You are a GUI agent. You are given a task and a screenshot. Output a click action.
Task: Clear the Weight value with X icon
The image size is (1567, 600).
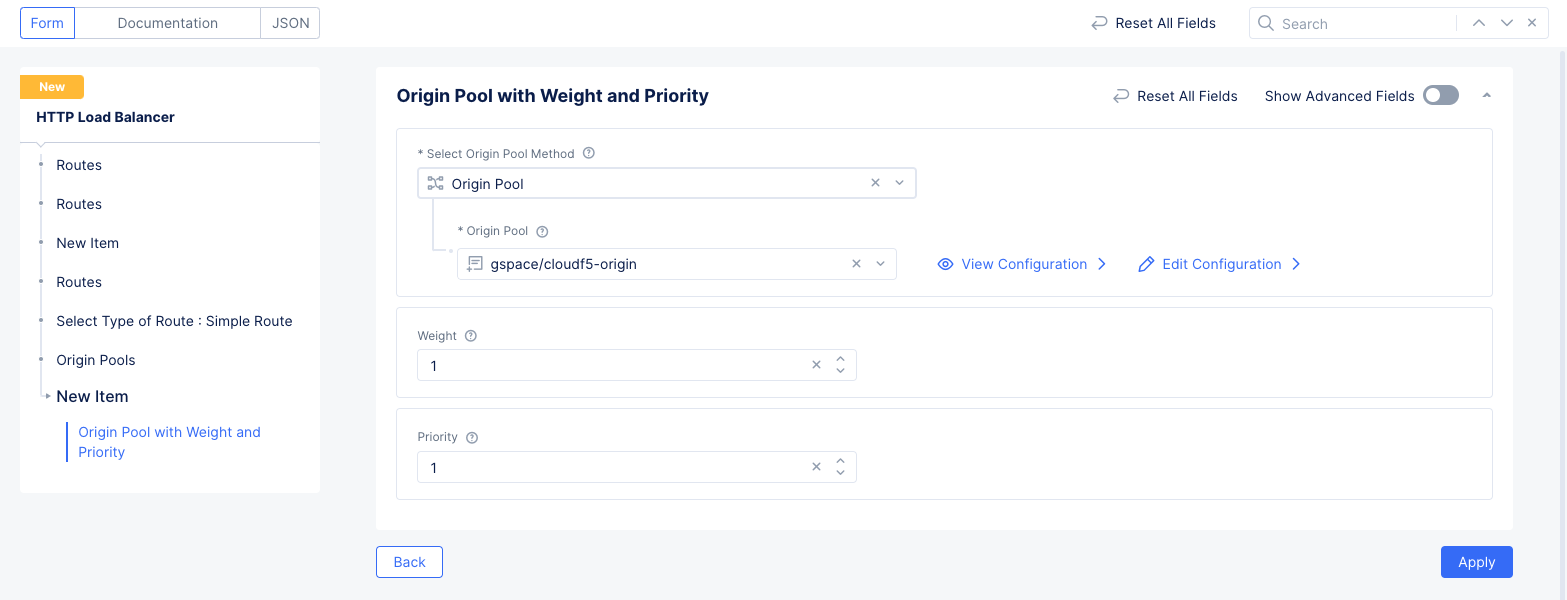coord(816,365)
